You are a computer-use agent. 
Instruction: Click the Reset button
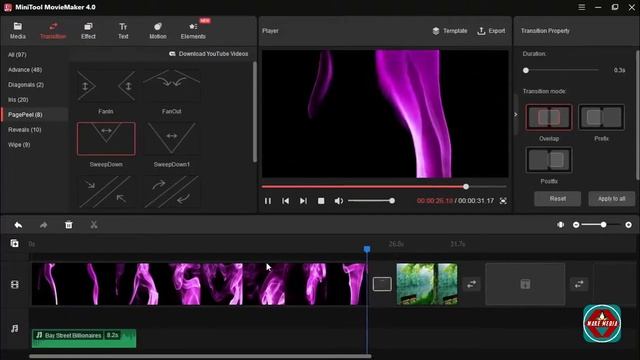click(558, 199)
